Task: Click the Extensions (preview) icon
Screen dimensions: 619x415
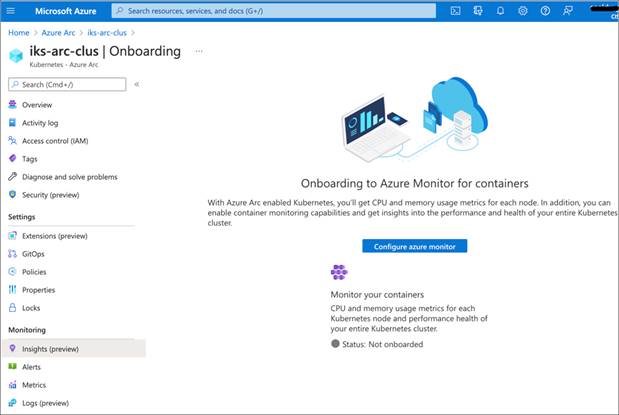Action: click(x=13, y=236)
